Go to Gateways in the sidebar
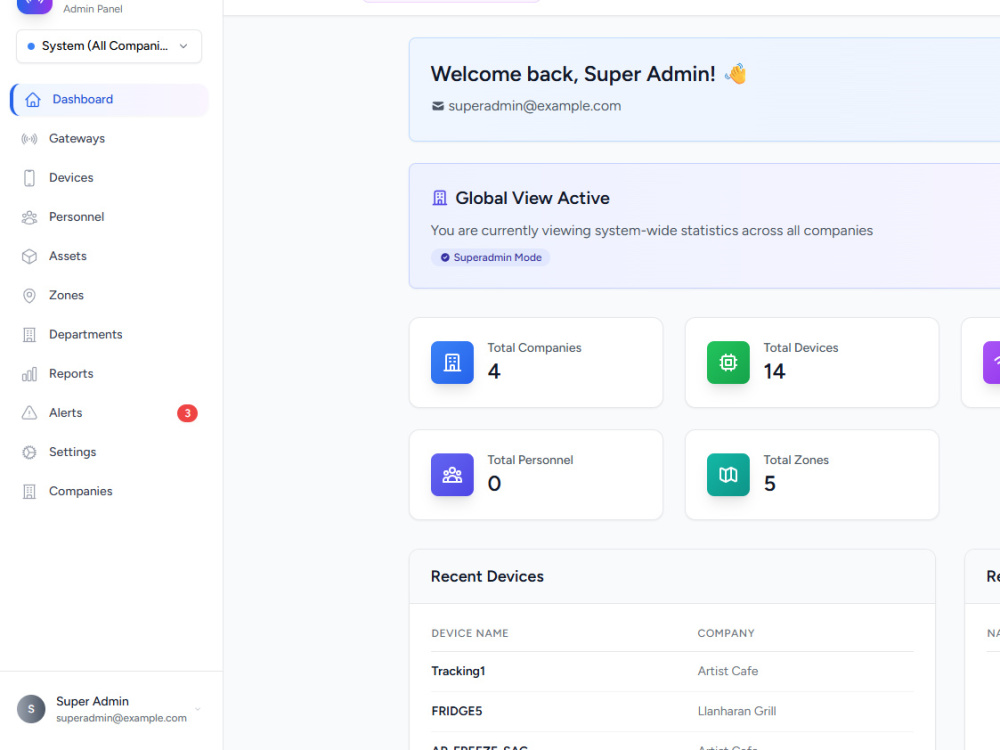This screenshot has height=750, width=1000. [110, 138]
